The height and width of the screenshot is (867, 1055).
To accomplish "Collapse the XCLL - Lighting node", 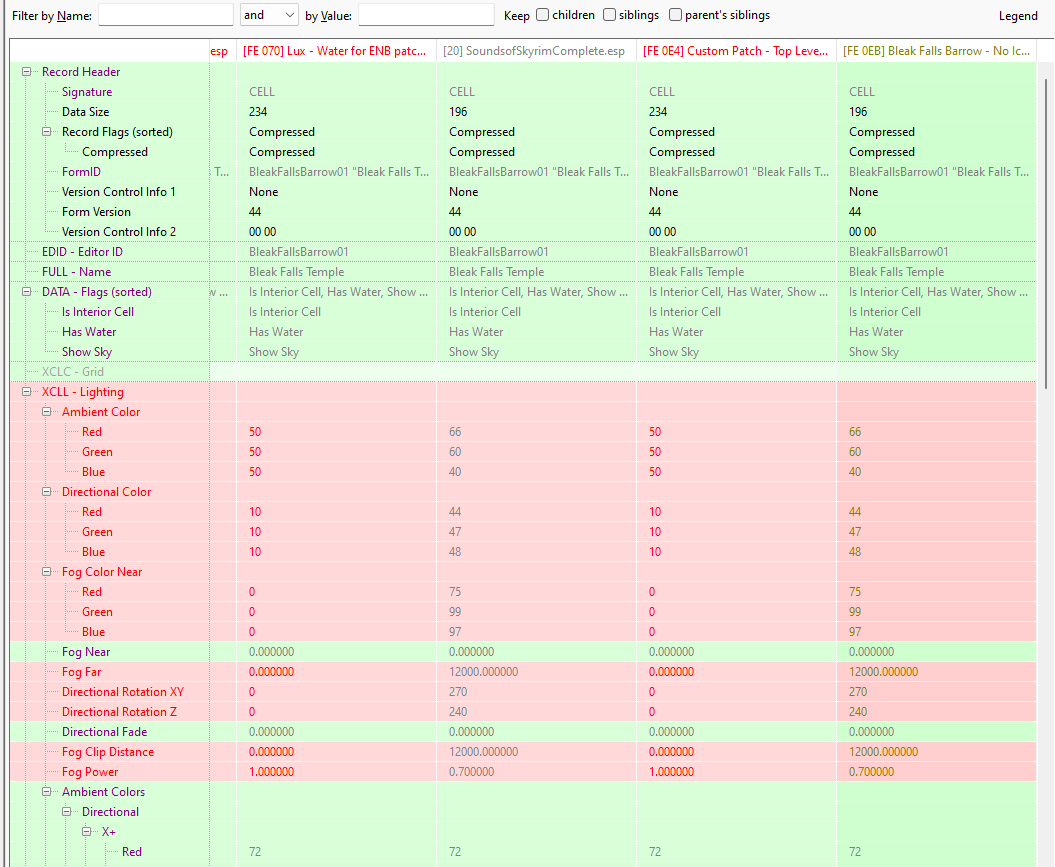I will pyautogui.click(x=26, y=391).
